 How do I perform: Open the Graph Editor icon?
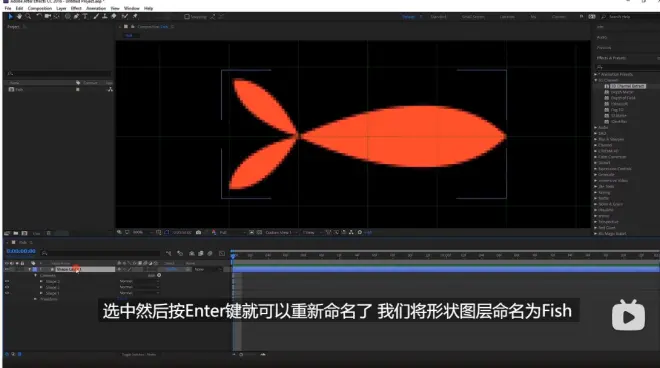pos(222,253)
